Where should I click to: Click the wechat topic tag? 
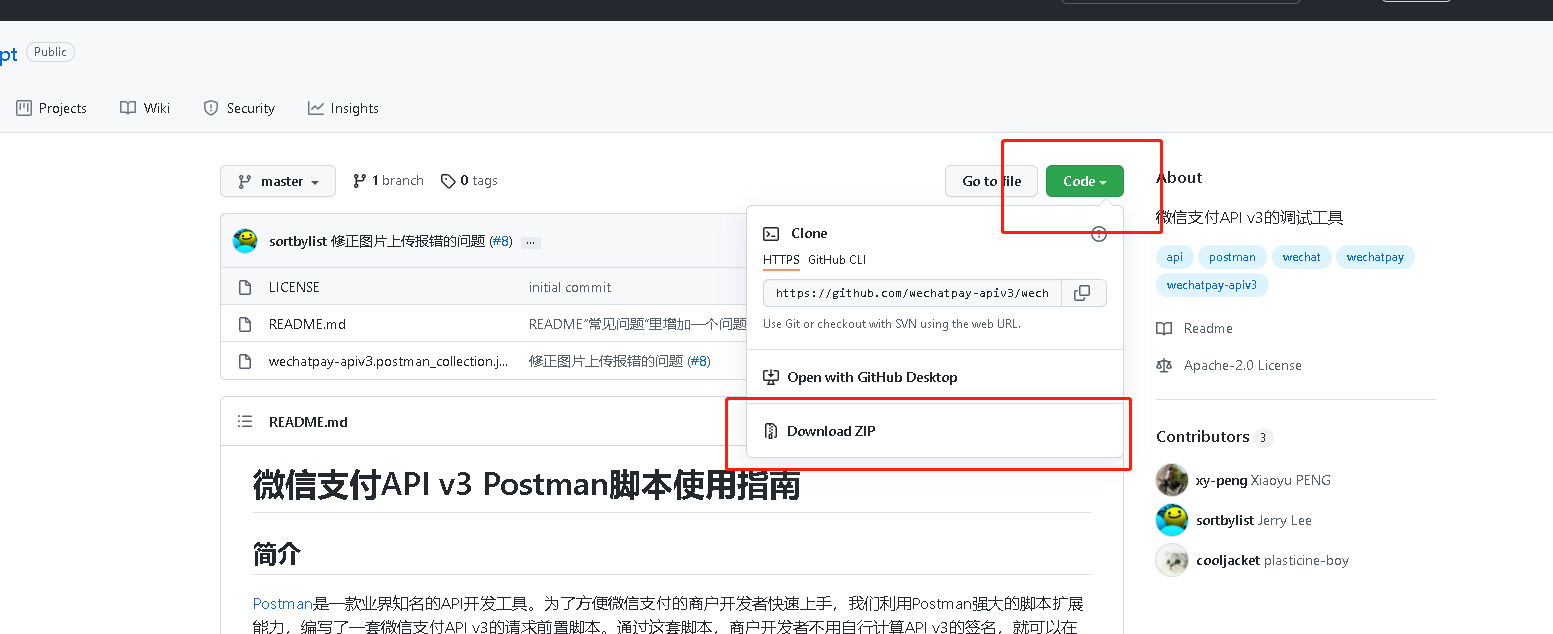point(1301,257)
